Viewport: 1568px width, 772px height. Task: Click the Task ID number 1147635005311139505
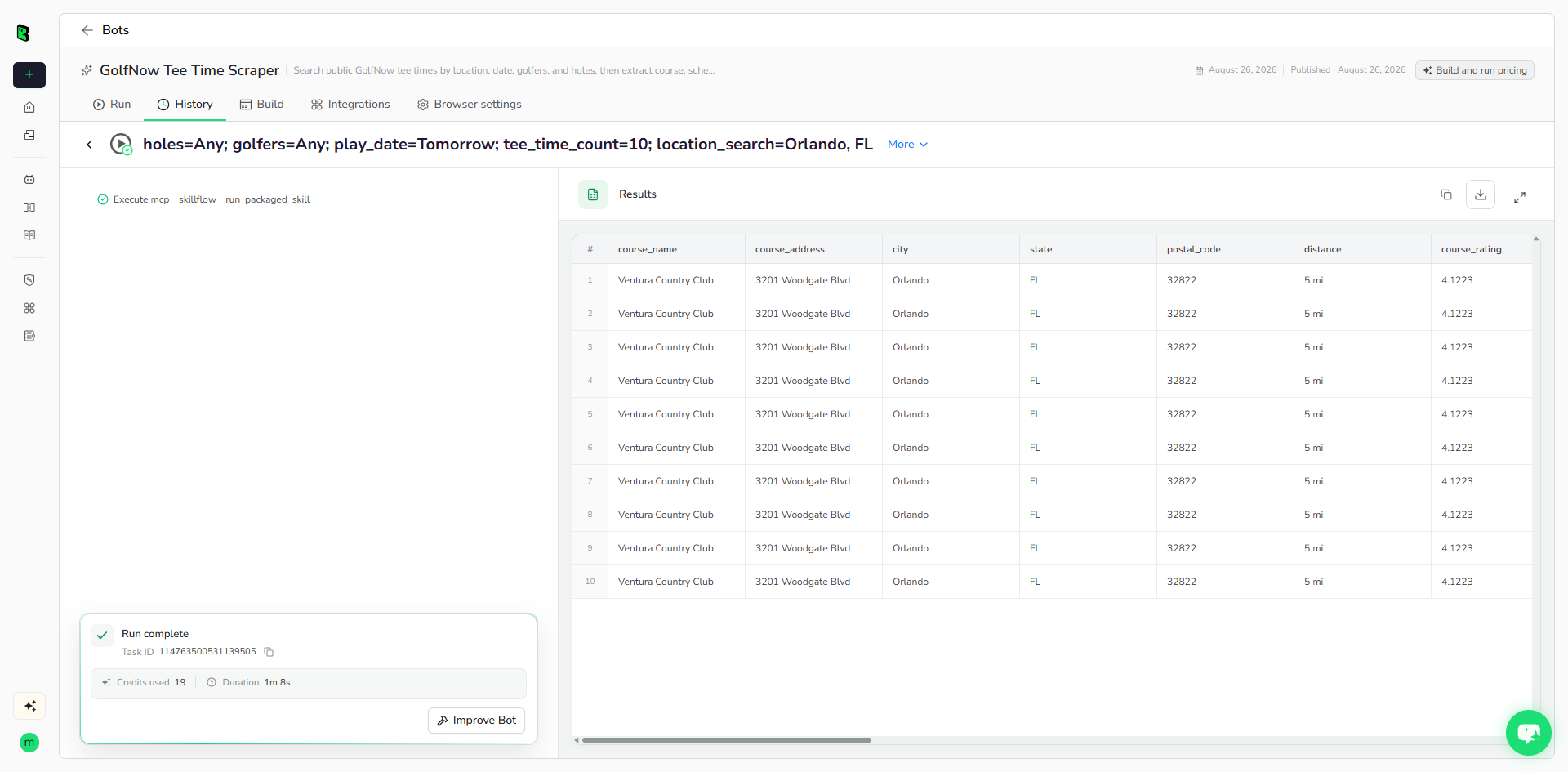pyautogui.click(x=207, y=652)
